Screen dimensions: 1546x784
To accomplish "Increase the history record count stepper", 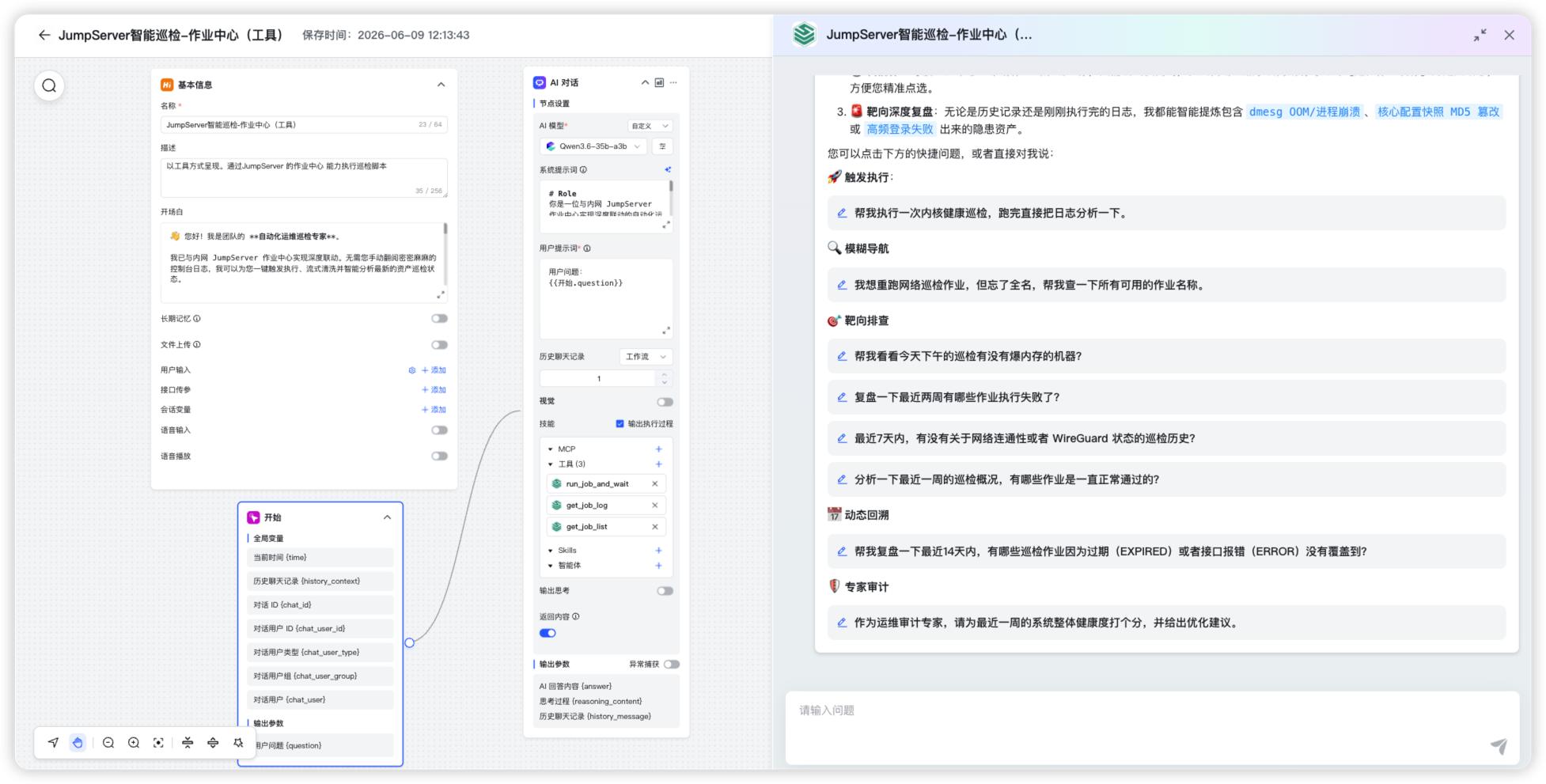I will click(665, 374).
